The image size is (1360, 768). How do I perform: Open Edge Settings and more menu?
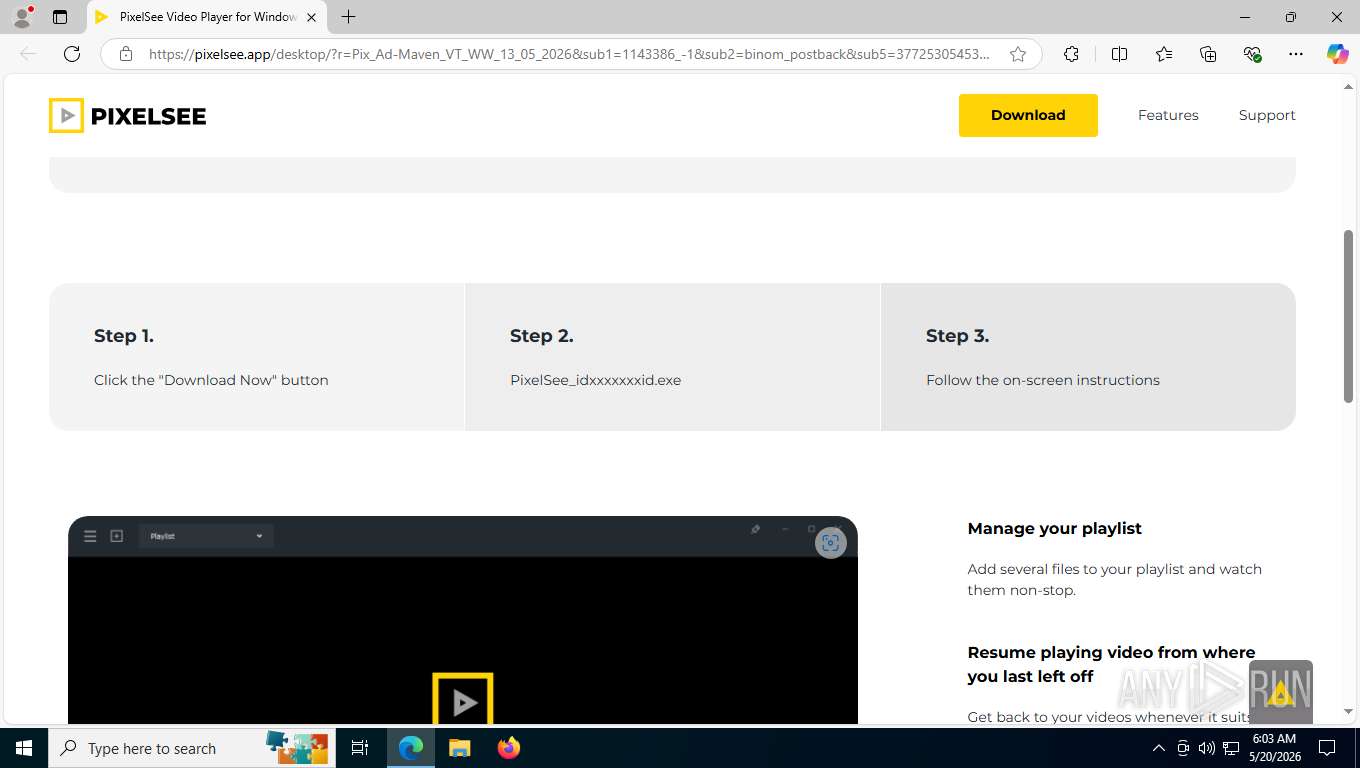[x=1296, y=54]
